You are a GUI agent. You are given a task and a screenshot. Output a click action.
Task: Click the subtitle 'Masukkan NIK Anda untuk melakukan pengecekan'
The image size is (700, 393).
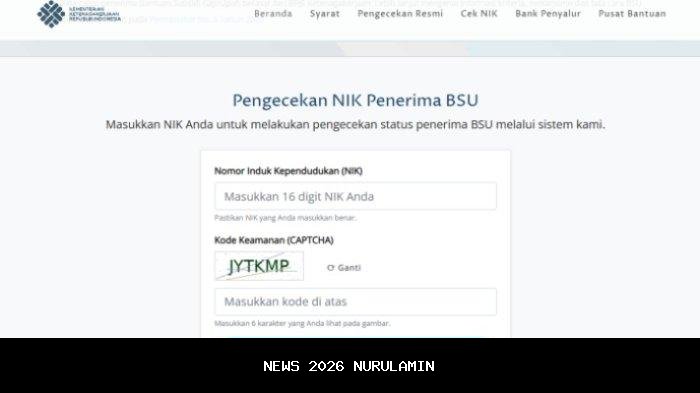click(x=355, y=125)
